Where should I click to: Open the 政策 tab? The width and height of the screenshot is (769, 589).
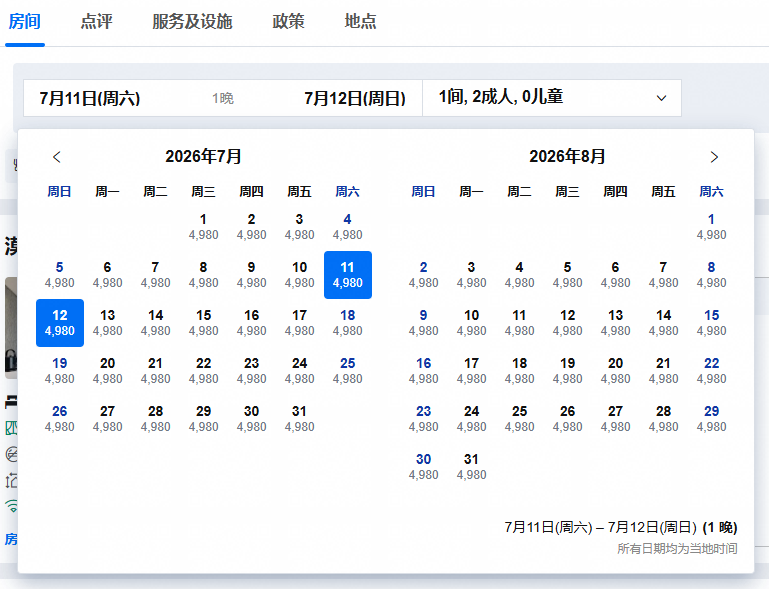click(288, 22)
